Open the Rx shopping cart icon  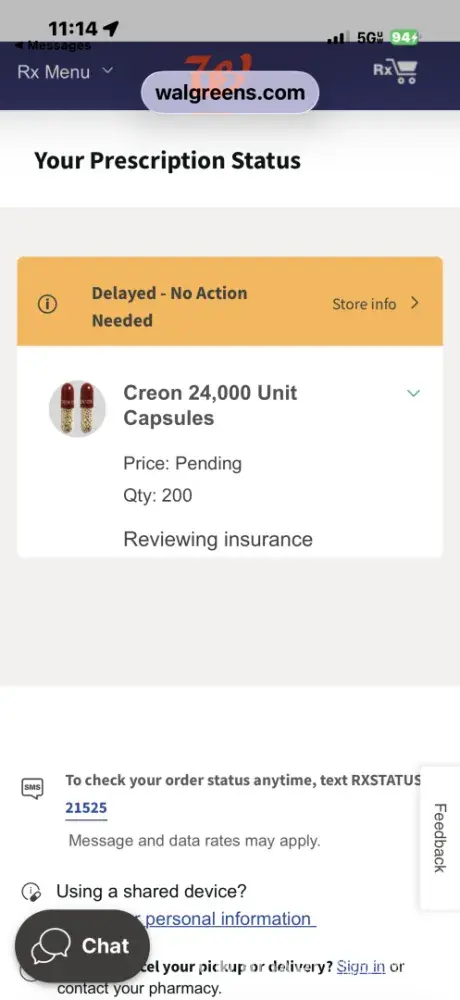(395, 71)
